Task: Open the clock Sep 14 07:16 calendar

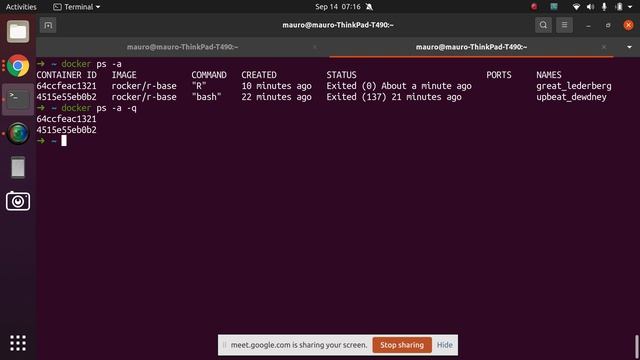Action: 338,7
